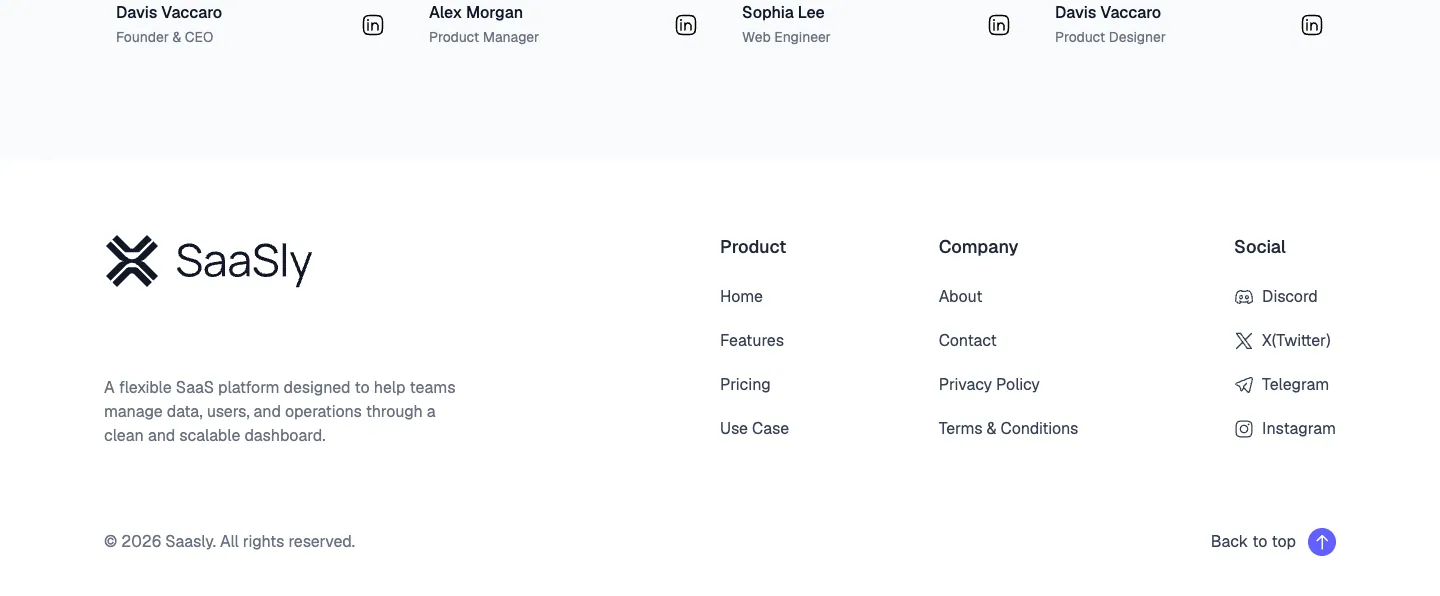
Task: Open Alex Morgan's LinkedIn icon
Action: pyautogui.click(x=686, y=25)
